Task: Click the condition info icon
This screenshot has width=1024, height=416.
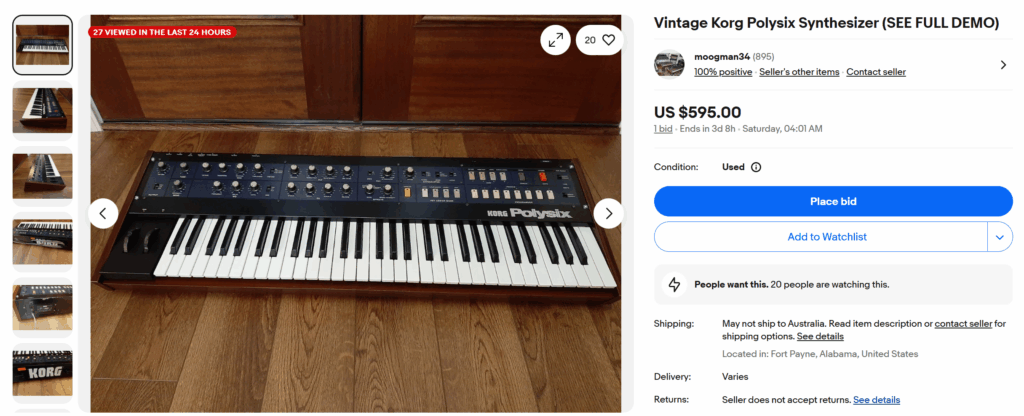Action: coord(756,167)
